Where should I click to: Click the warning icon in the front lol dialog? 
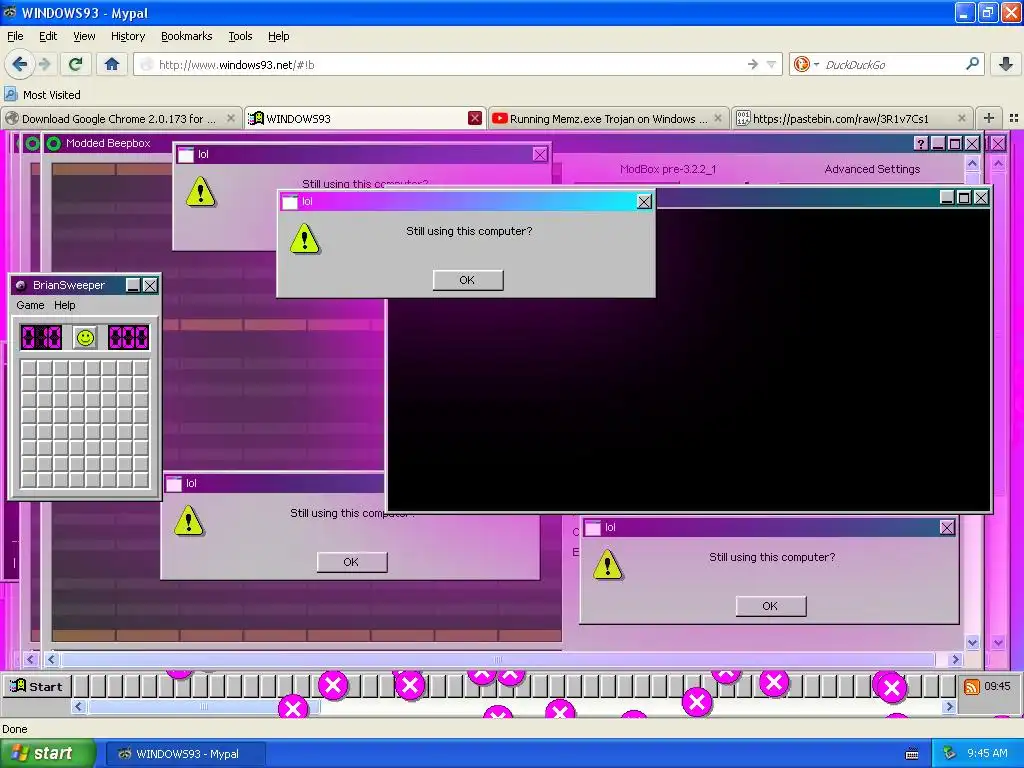(304, 238)
